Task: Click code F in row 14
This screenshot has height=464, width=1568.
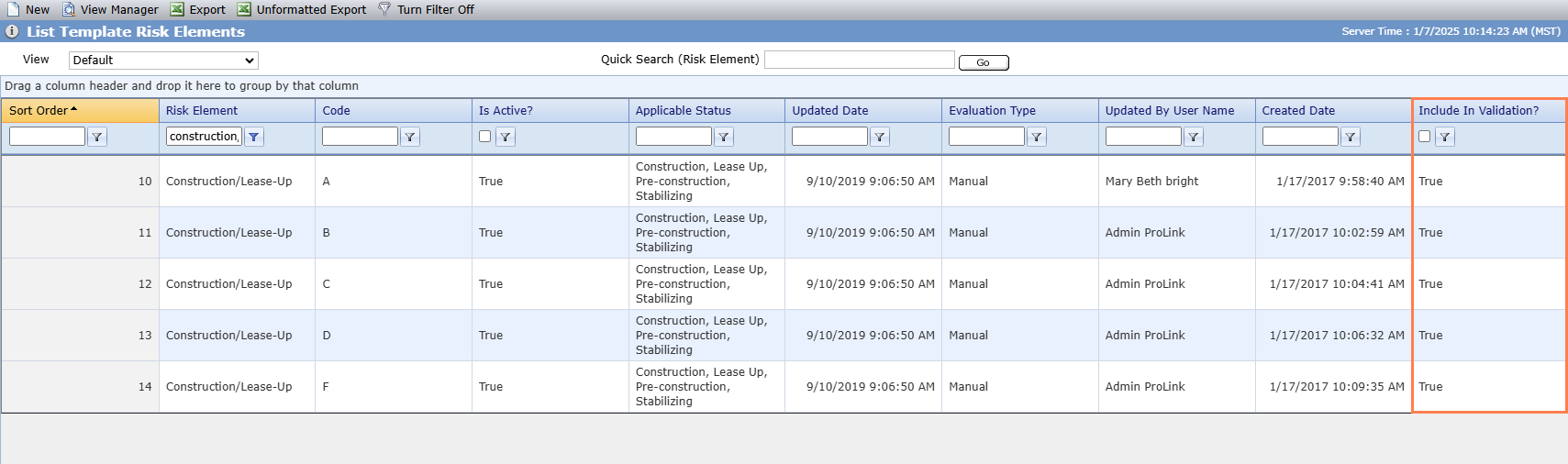Action: pyautogui.click(x=326, y=387)
